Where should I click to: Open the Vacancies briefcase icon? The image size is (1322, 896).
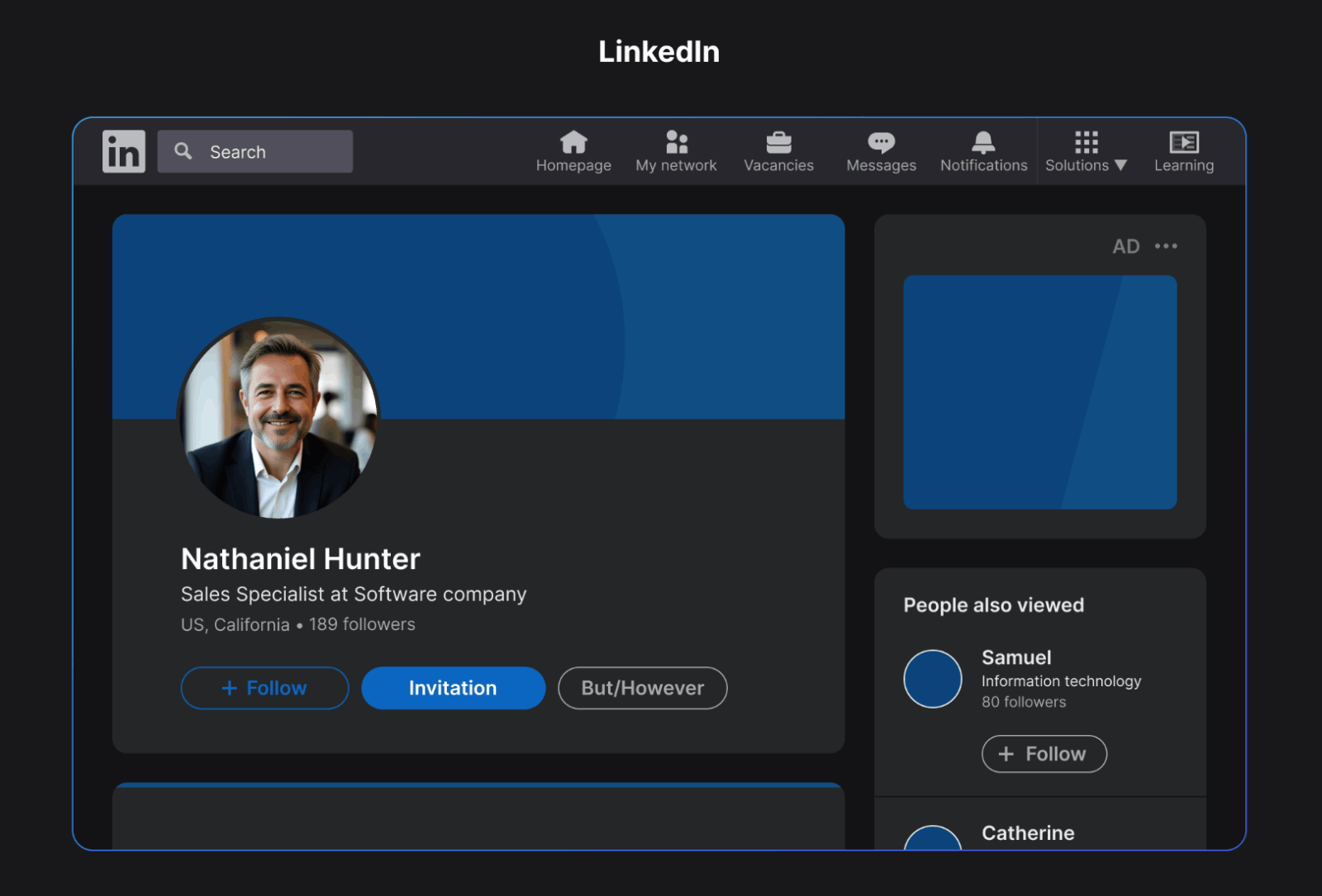coord(779,142)
